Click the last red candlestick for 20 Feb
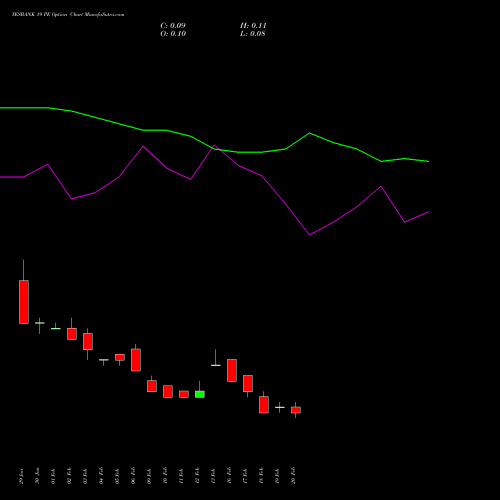This screenshot has height=500, width=500. [x=296, y=410]
